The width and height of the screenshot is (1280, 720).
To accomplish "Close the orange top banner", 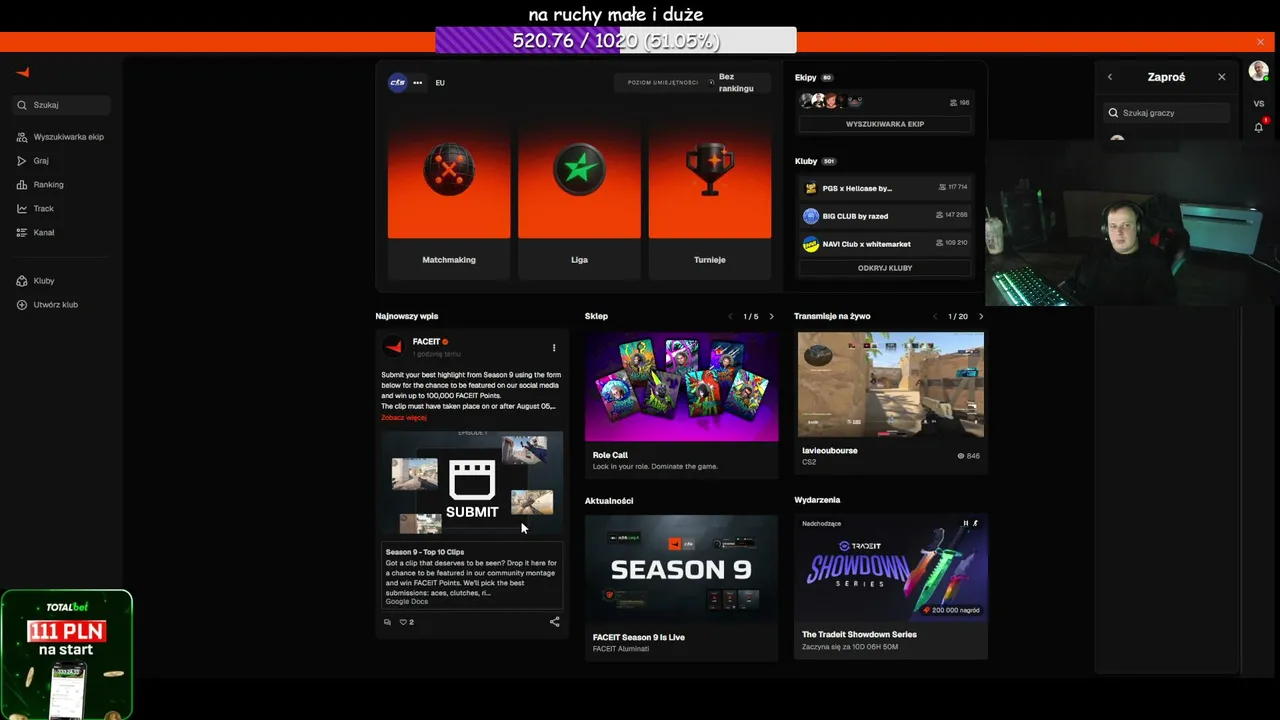I will [1261, 42].
